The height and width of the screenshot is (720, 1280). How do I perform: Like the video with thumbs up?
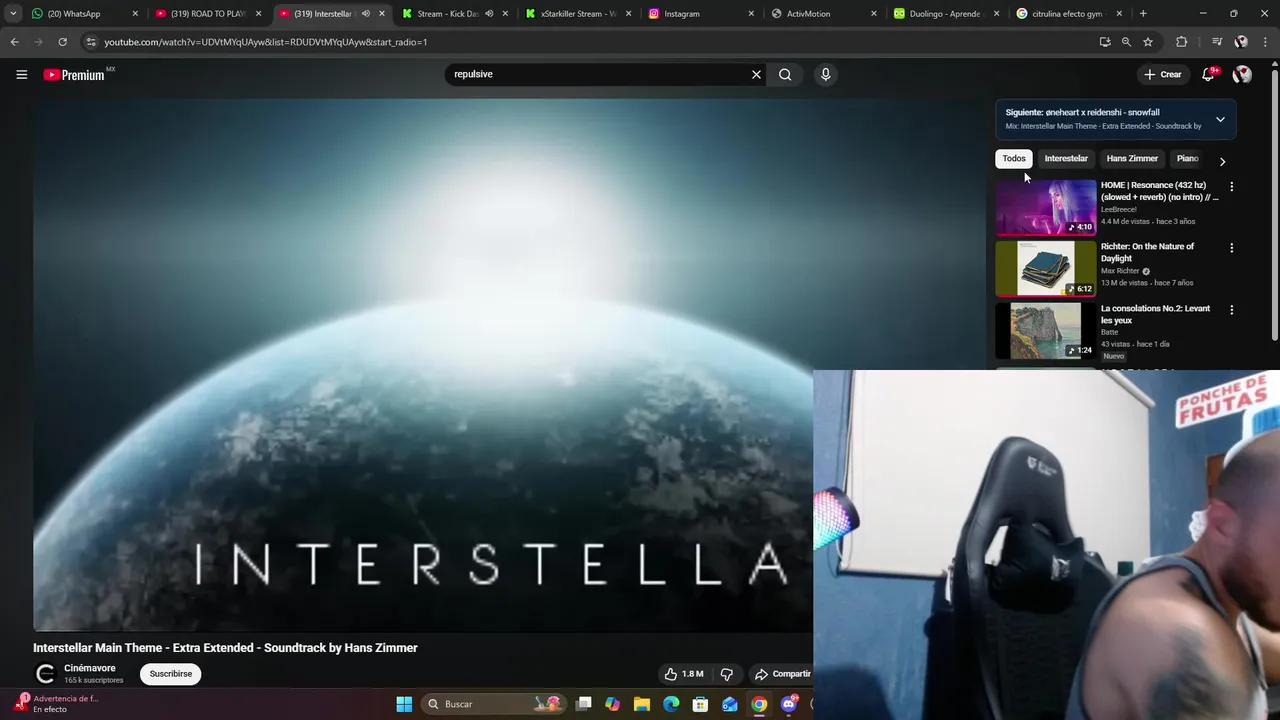click(684, 674)
